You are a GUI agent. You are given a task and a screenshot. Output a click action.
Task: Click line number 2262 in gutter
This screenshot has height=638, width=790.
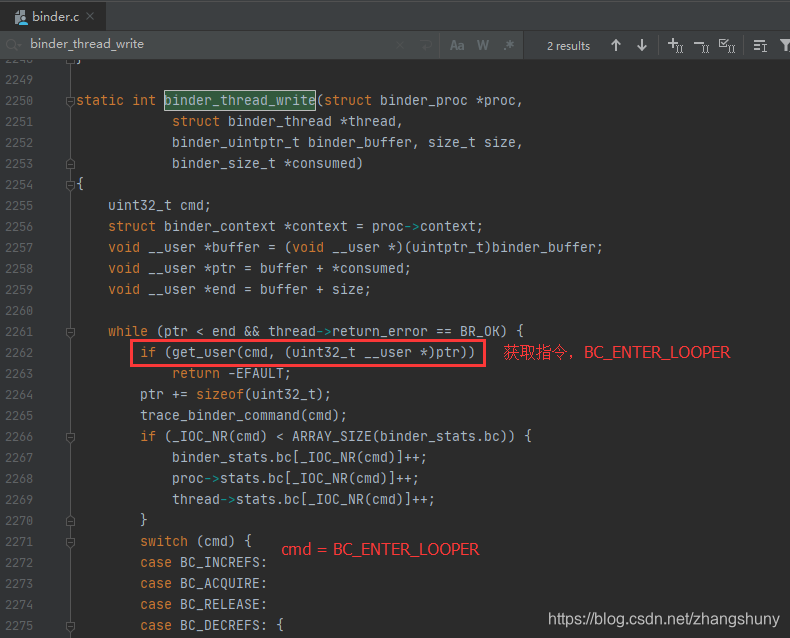tap(19, 353)
